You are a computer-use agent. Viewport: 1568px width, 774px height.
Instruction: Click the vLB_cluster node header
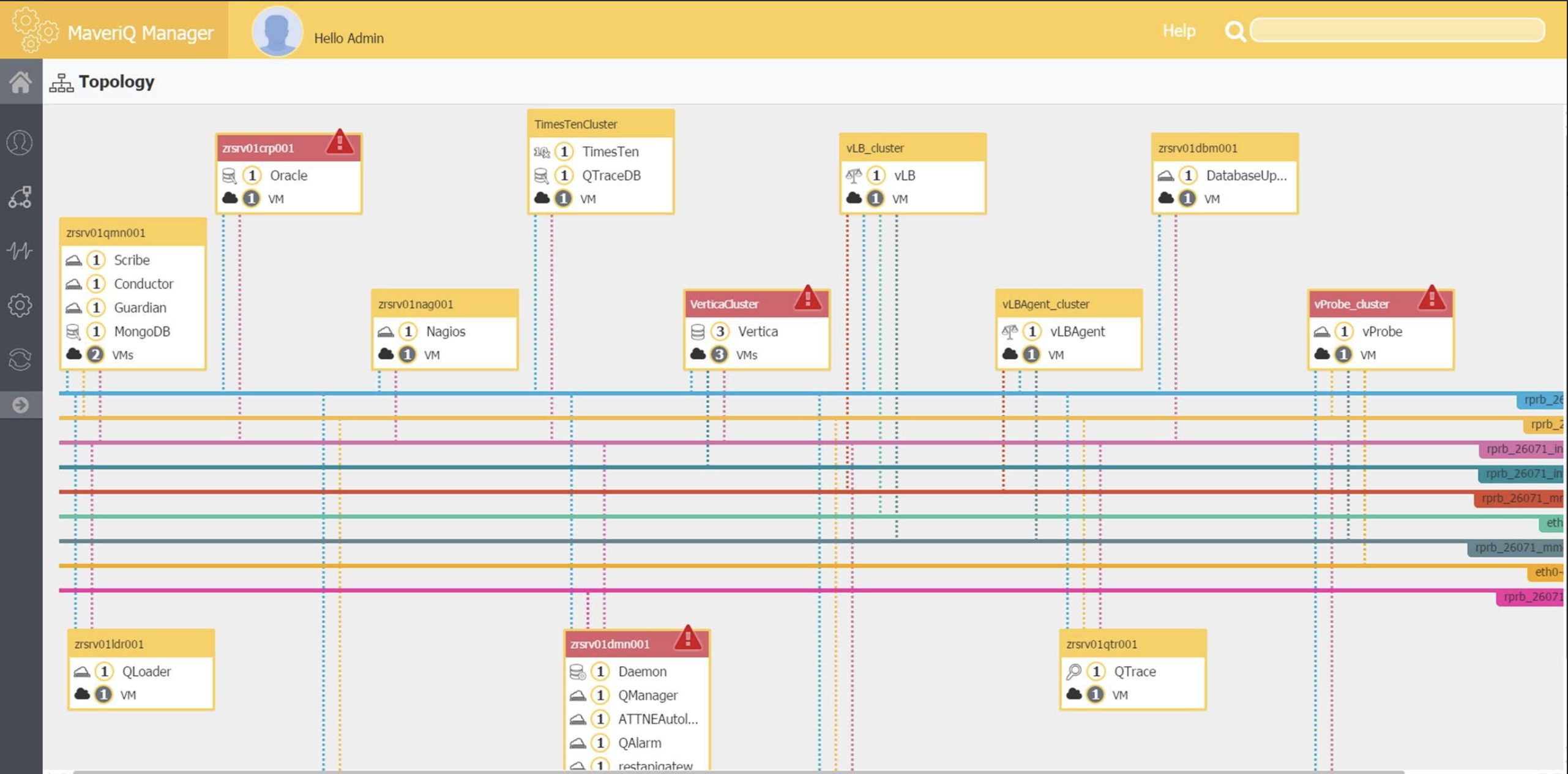pos(911,148)
